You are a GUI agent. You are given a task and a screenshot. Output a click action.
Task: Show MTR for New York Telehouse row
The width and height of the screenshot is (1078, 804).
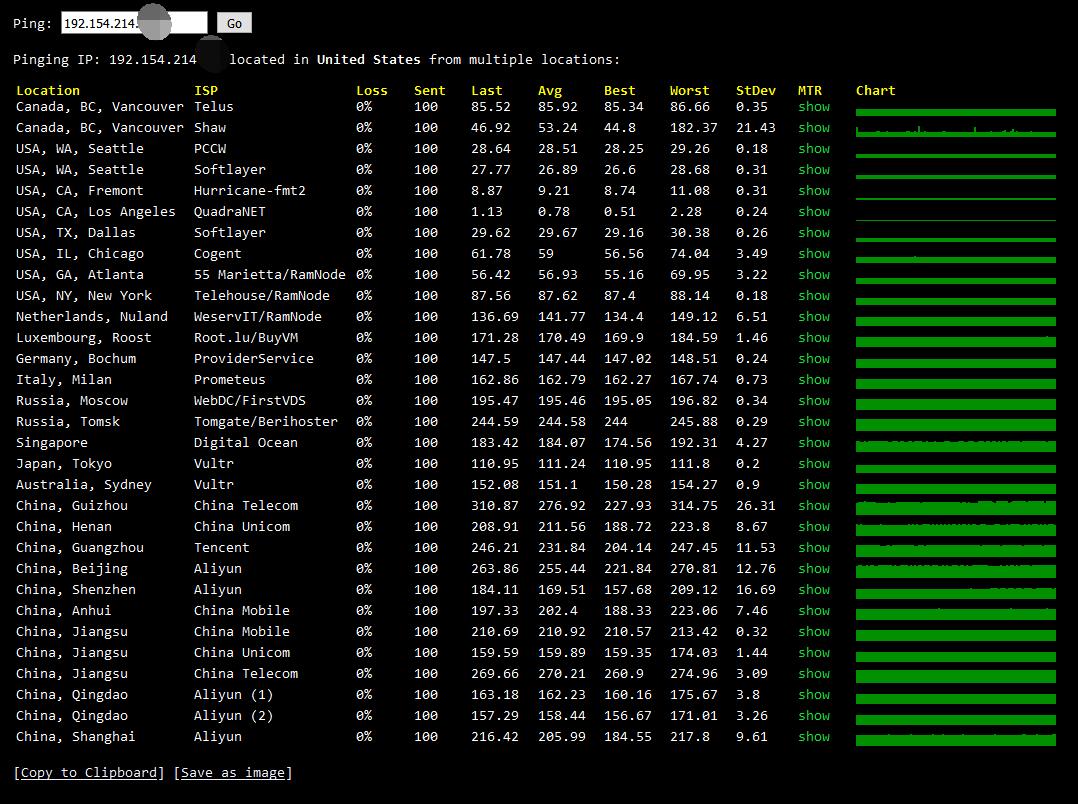pyautogui.click(x=814, y=296)
